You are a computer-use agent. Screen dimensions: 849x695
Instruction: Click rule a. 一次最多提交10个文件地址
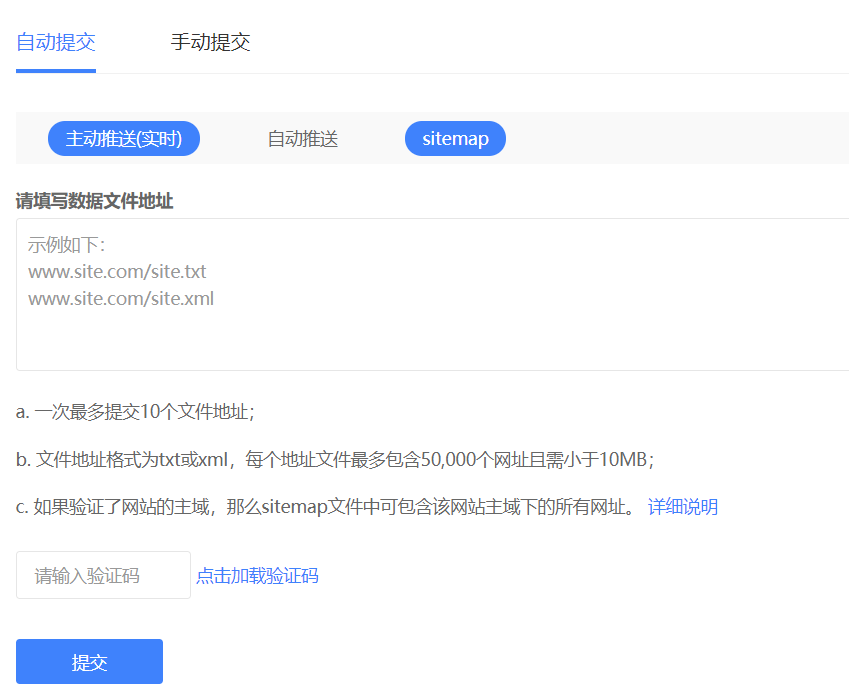135,412
